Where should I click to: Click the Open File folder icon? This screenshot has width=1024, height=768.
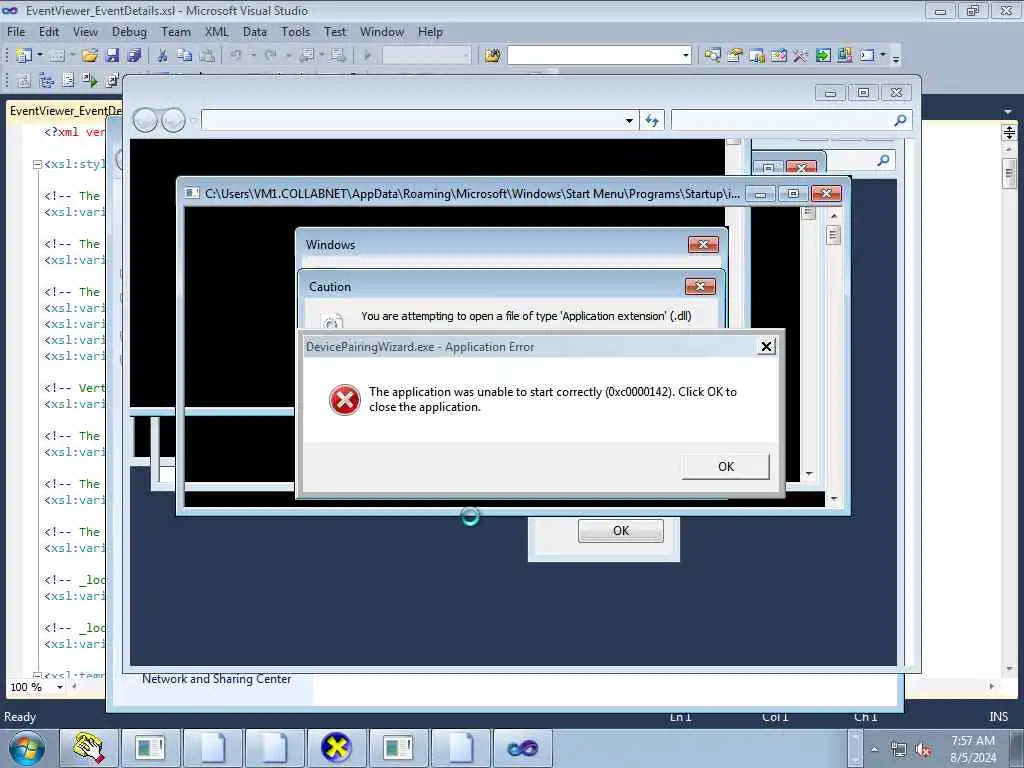pyautogui.click(x=89, y=56)
